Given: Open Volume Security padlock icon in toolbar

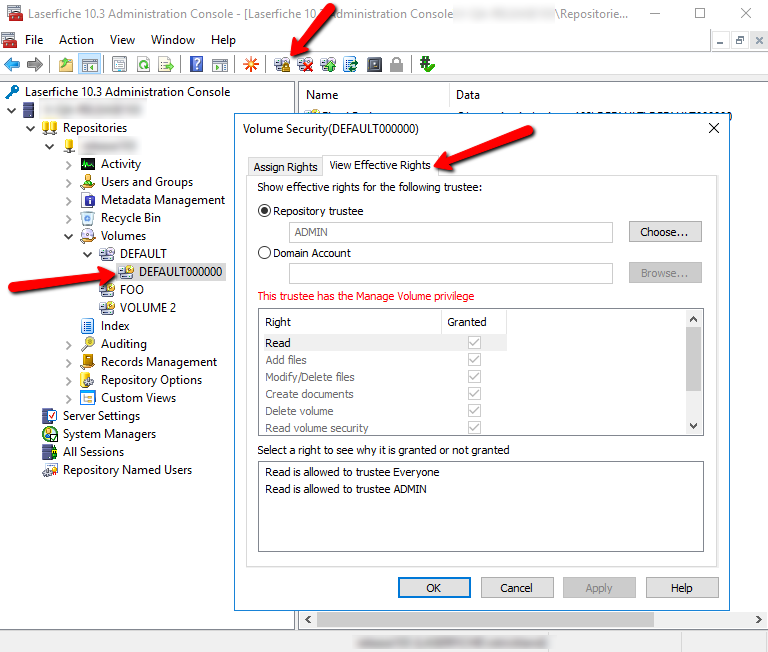Looking at the screenshot, I should (282, 64).
